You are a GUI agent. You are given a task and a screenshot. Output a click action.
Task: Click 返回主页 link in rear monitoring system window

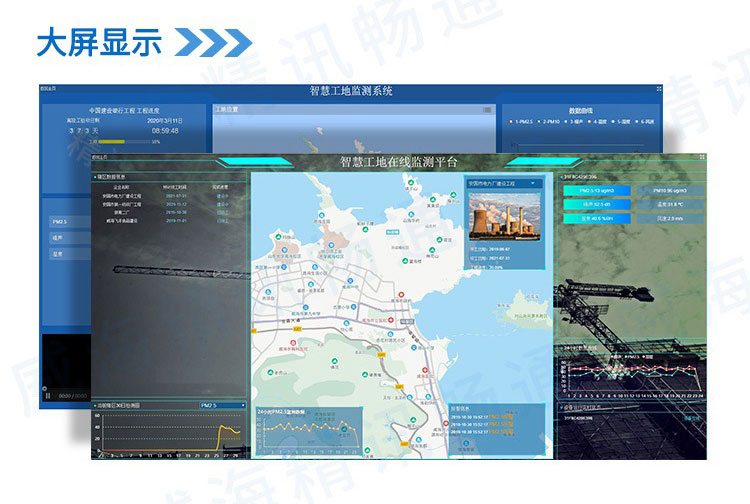(x=48, y=88)
